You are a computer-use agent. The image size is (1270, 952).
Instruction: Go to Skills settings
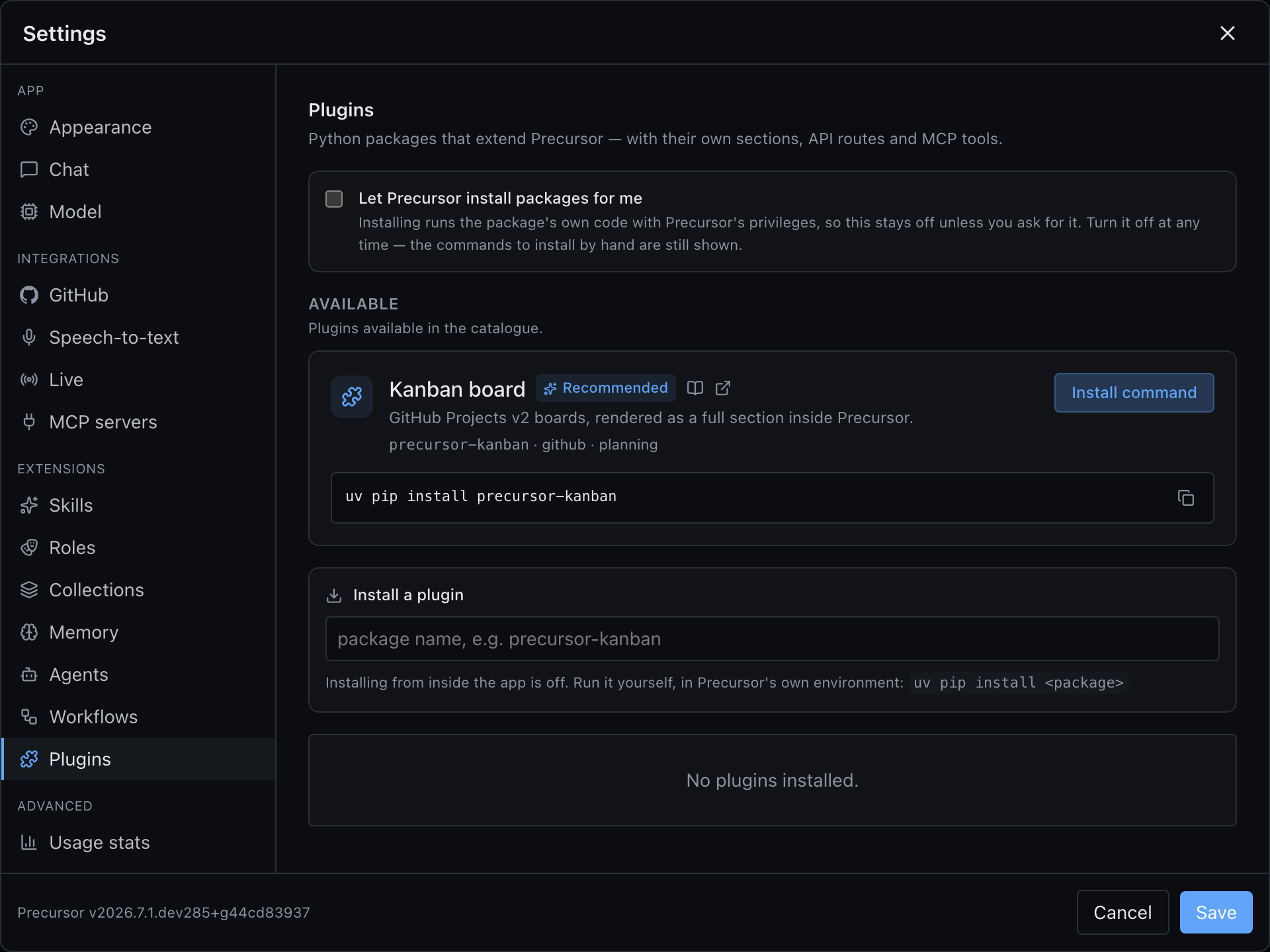point(138,505)
